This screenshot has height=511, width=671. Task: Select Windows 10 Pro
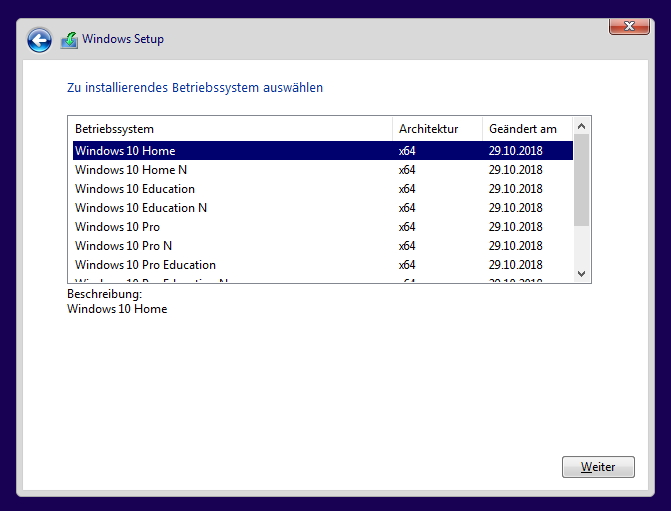coord(323,227)
